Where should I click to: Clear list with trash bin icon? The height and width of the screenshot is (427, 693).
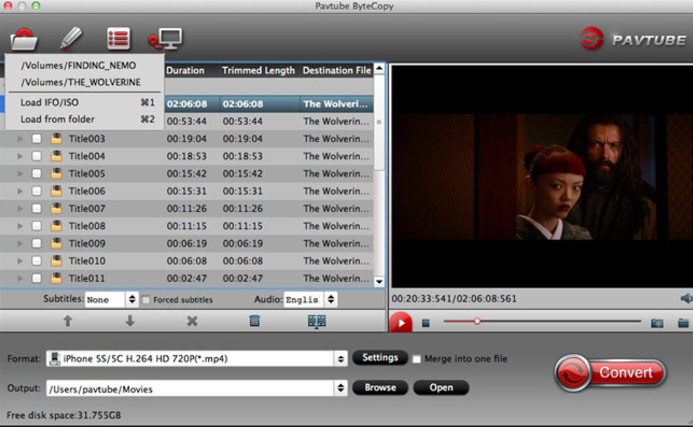tap(255, 321)
